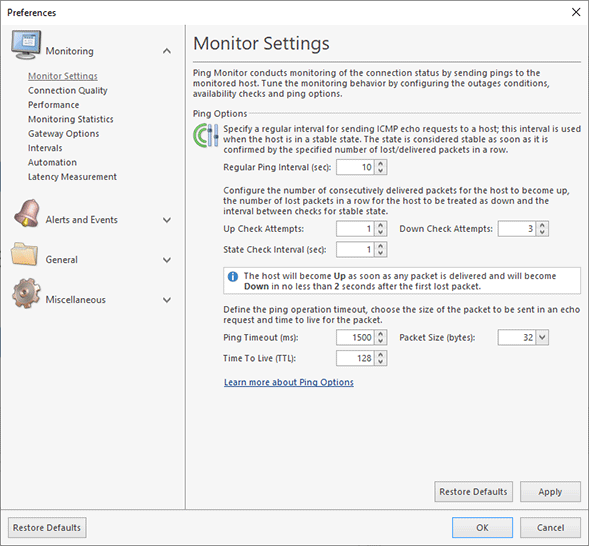589x546 pixels.
Task: Close the Preferences dialog
Action: point(576,12)
